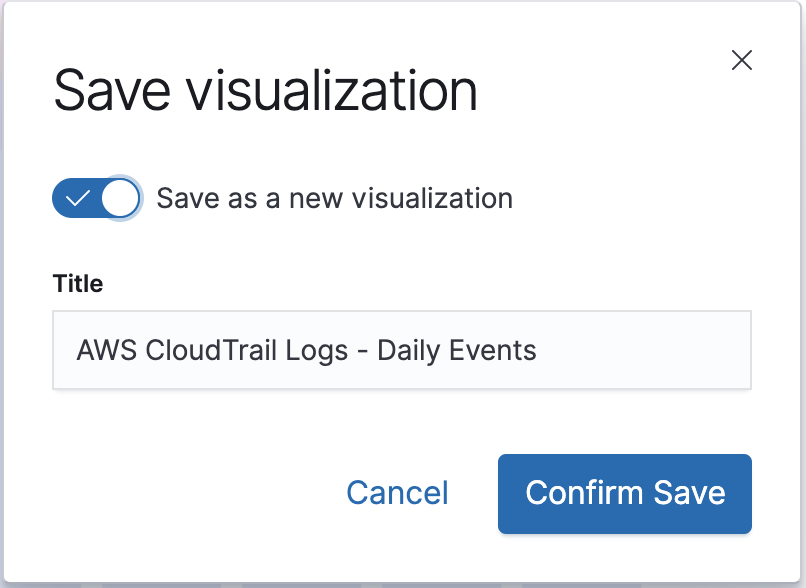
Task: Click the white knob of the switch
Action: 120,198
